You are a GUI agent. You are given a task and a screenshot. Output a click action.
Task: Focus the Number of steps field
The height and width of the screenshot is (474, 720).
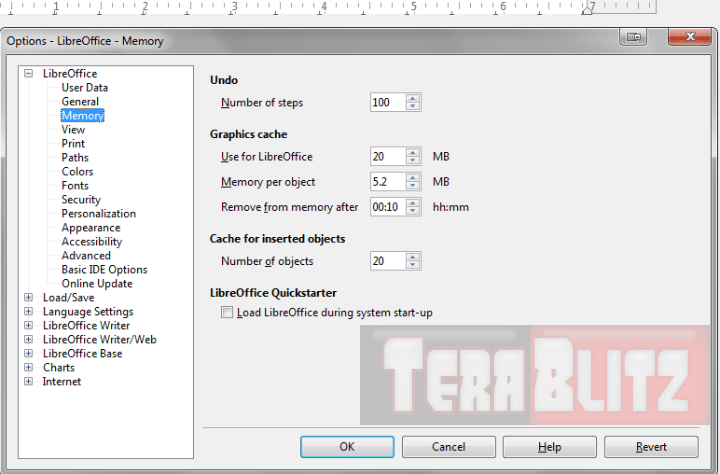388,102
